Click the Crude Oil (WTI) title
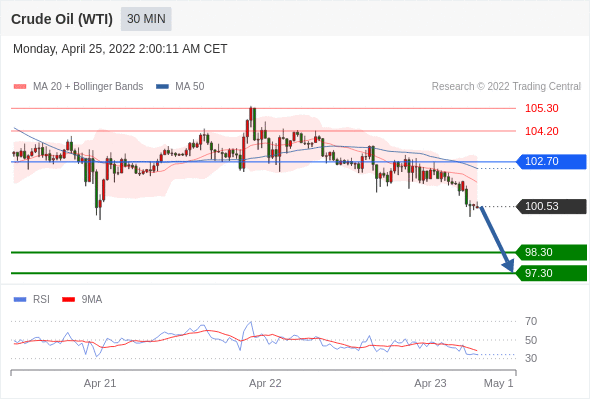590x400 pixels. click(62, 19)
